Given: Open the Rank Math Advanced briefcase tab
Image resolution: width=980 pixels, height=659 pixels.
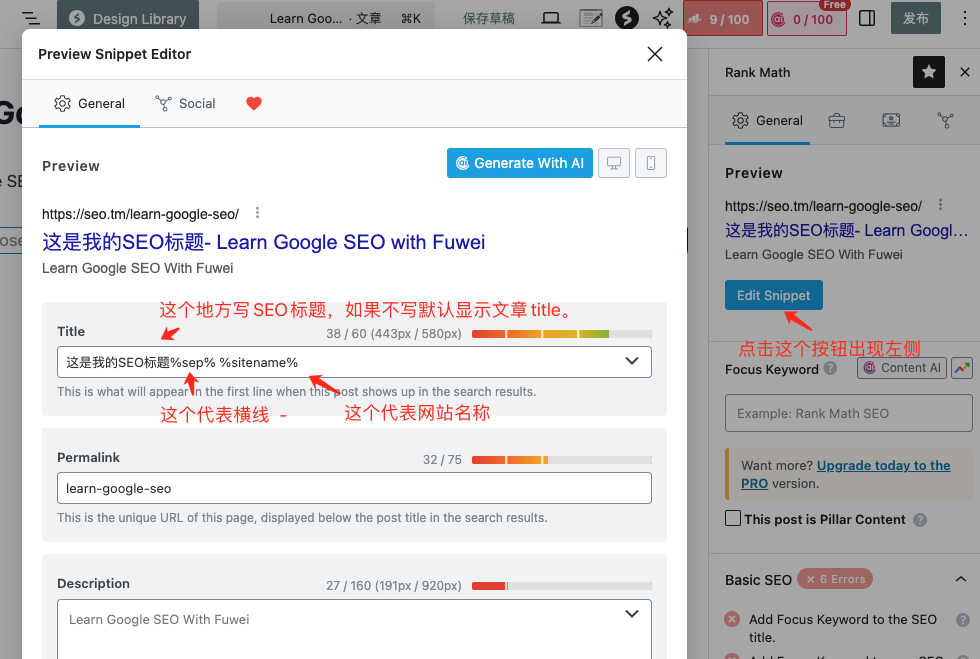Looking at the screenshot, I should pyautogui.click(x=837, y=120).
